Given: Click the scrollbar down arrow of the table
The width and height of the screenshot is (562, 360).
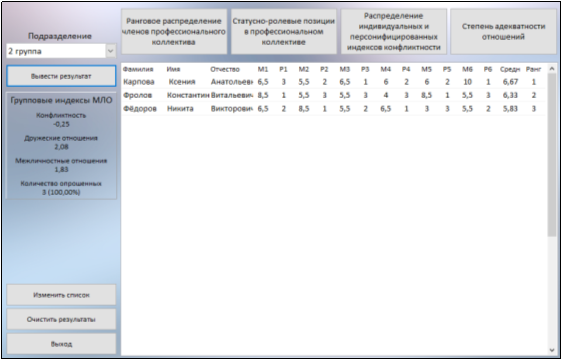Looking at the screenshot, I should point(552,350).
